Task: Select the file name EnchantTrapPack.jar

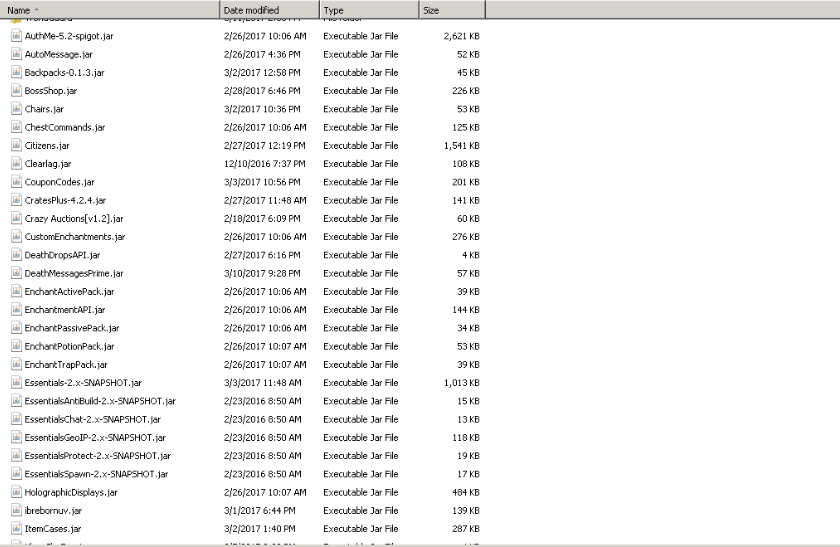Action: [x=66, y=364]
